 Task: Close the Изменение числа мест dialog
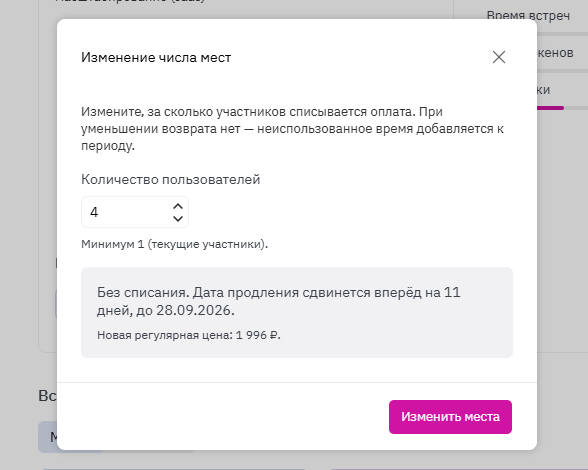click(x=499, y=57)
